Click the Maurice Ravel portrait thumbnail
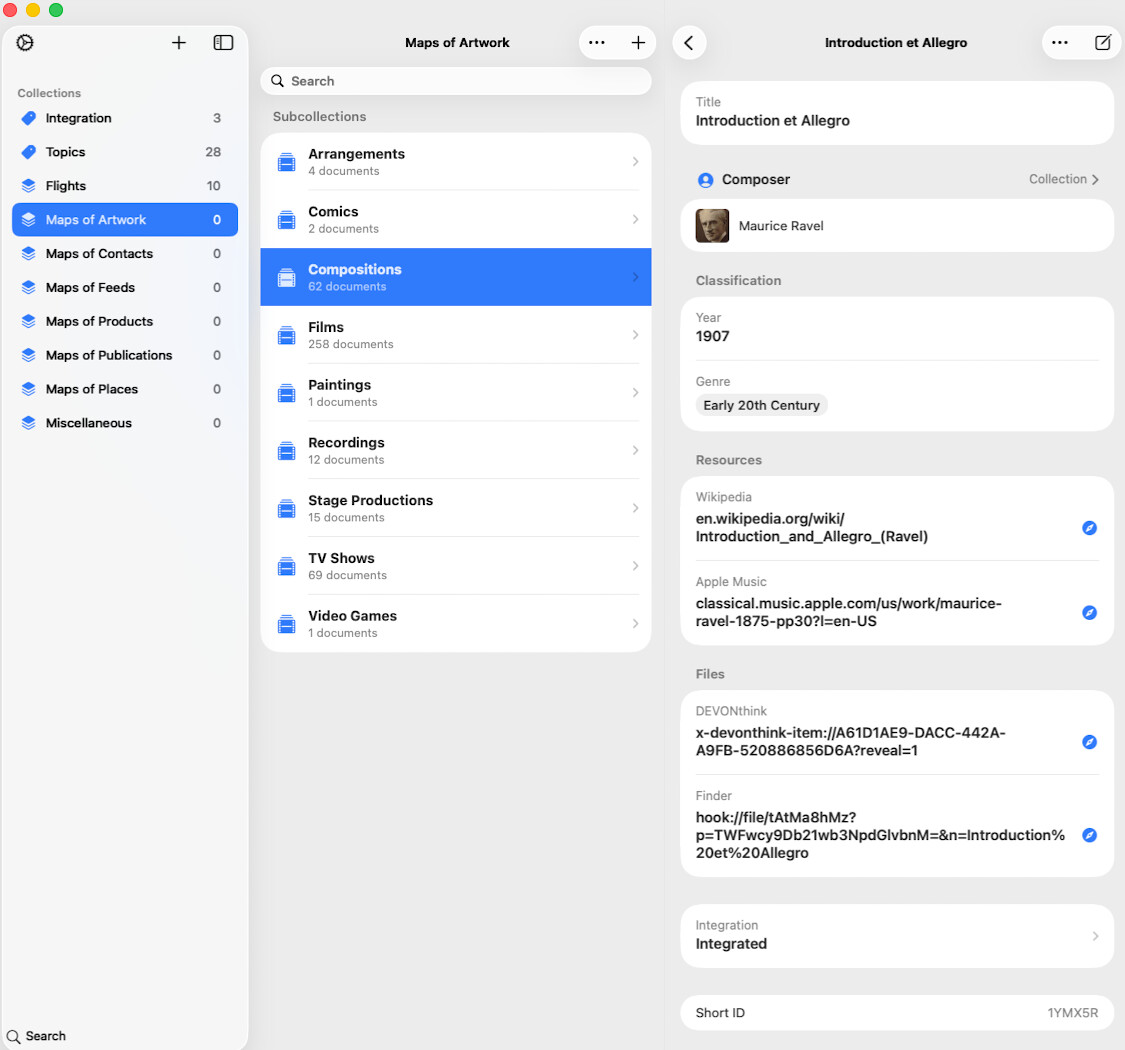The height and width of the screenshot is (1050, 1125). pyautogui.click(x=713, y=226)
